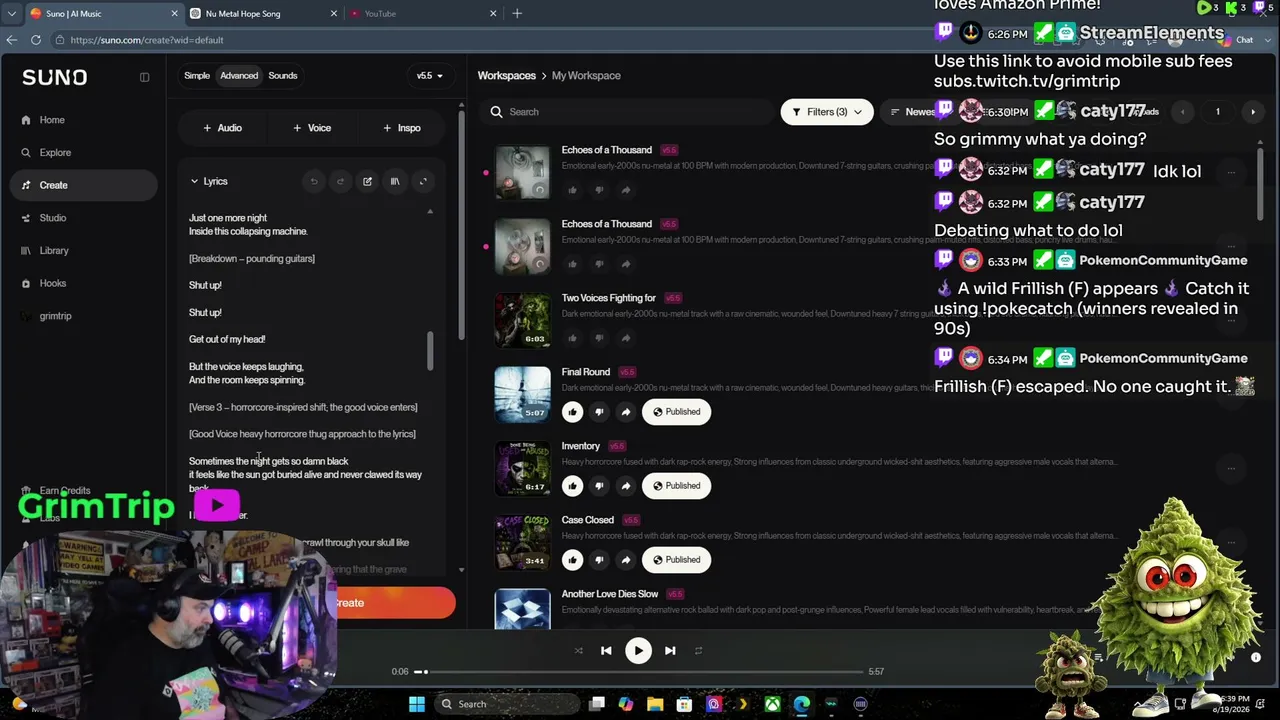Screen dimensions: 1280x720
Task: Open the Windows Start menu
Action: [x=417, y=704]
